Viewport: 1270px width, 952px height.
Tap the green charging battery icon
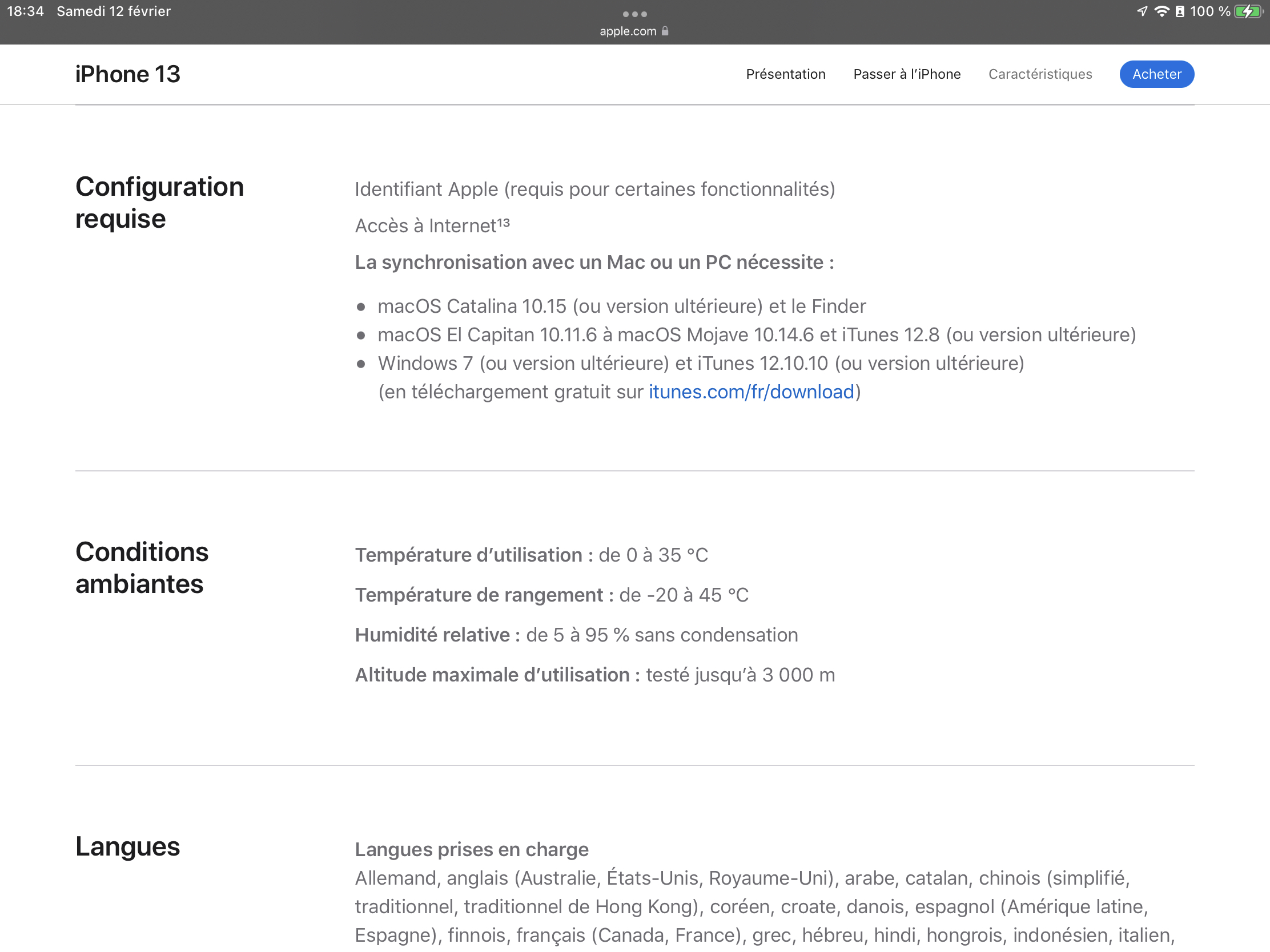point(1248,11)
